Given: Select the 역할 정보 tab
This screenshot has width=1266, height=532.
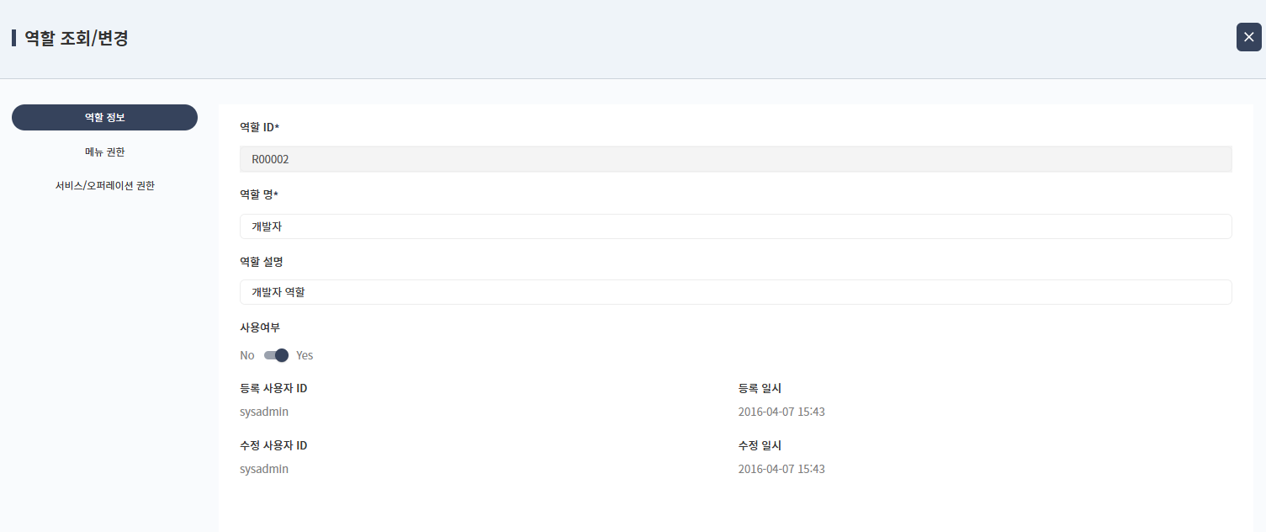Looking at the screenshot, I should [x=105, y=118].
